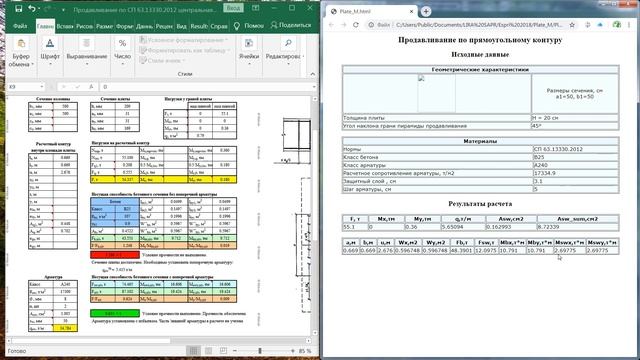Open Условное форматирование dropdown
The width and height of the screenshot is (640, 360).
click(x=183, y=40)
